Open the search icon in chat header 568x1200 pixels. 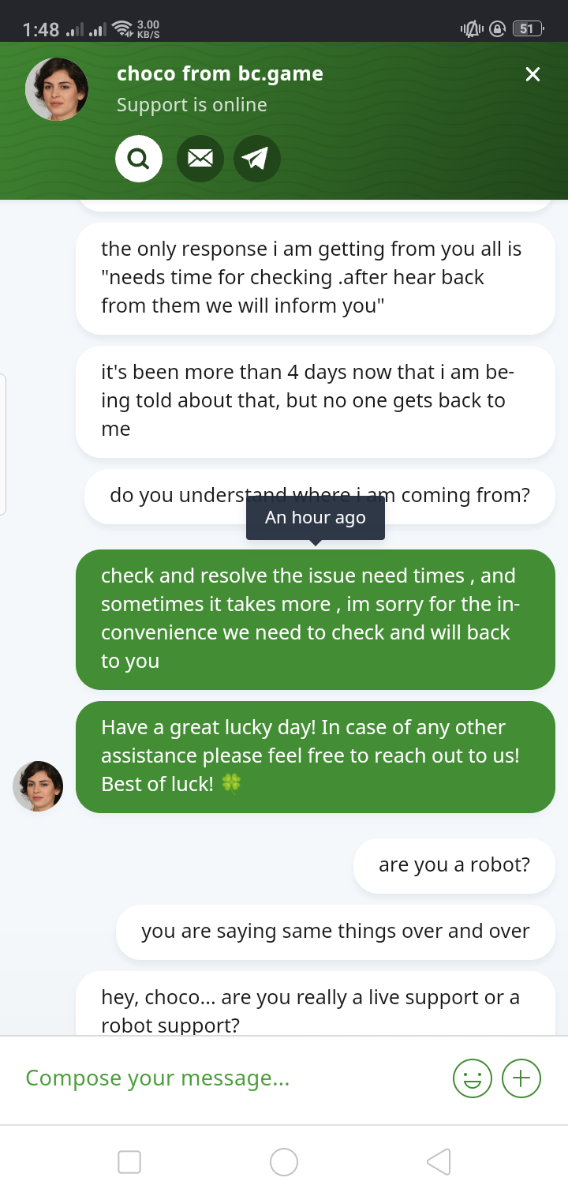coord(138,158)
